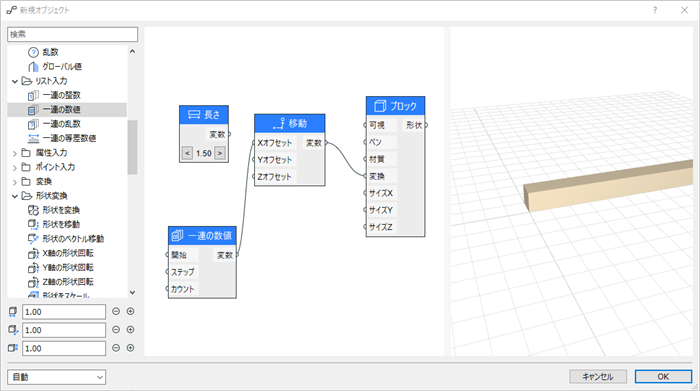Screen dimensions: 700x391
Task: Decrease the 長さ value with left arrow
Action: (x=187, y=153)
